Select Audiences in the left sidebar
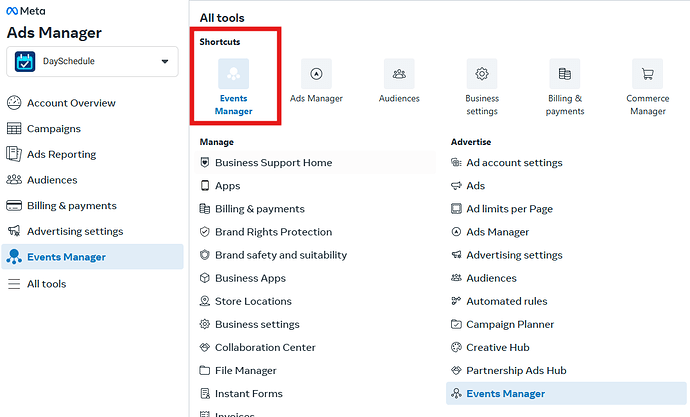690x417 pixels. point(52,180)
